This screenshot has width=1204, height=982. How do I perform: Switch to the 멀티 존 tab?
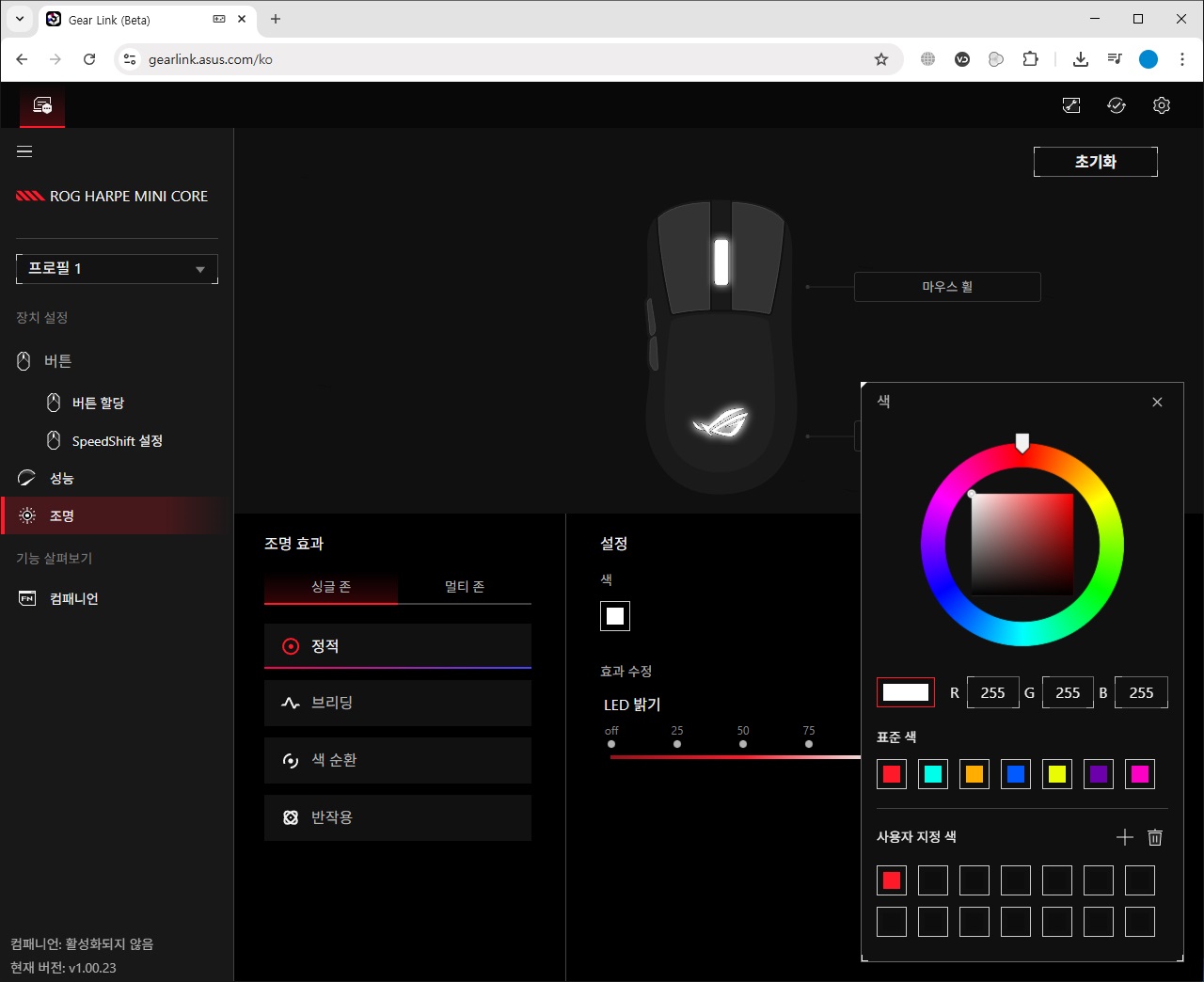pos(465,587)
